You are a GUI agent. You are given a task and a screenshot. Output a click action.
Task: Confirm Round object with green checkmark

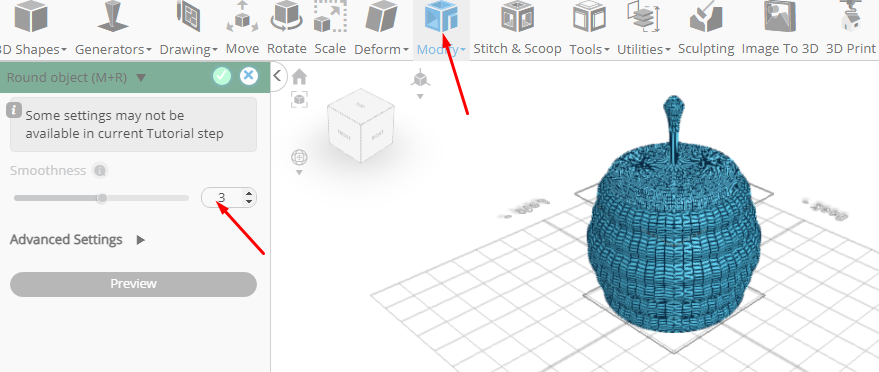click(x=222, y=76)
